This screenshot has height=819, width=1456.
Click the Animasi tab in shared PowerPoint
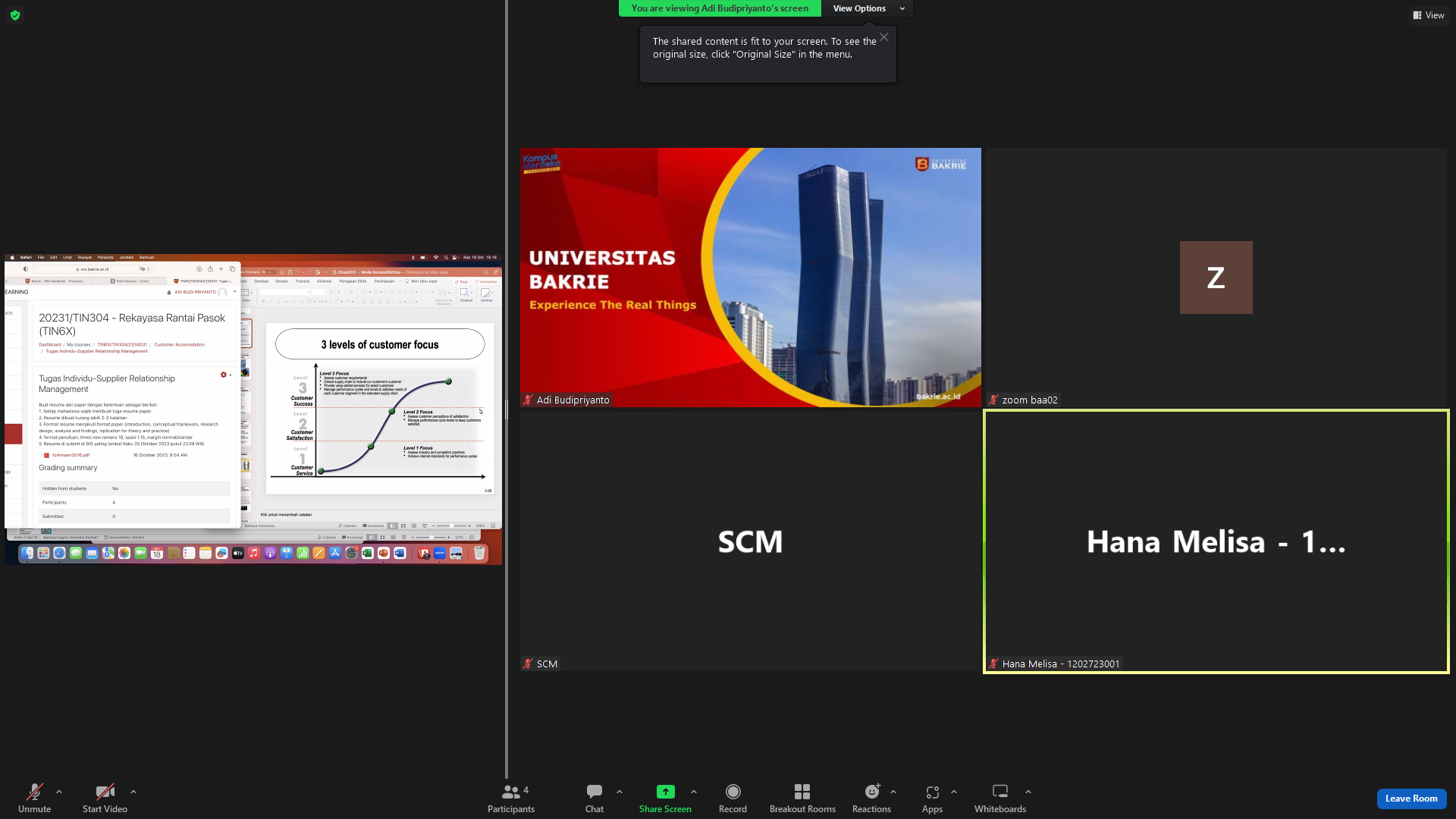(324, 281)
